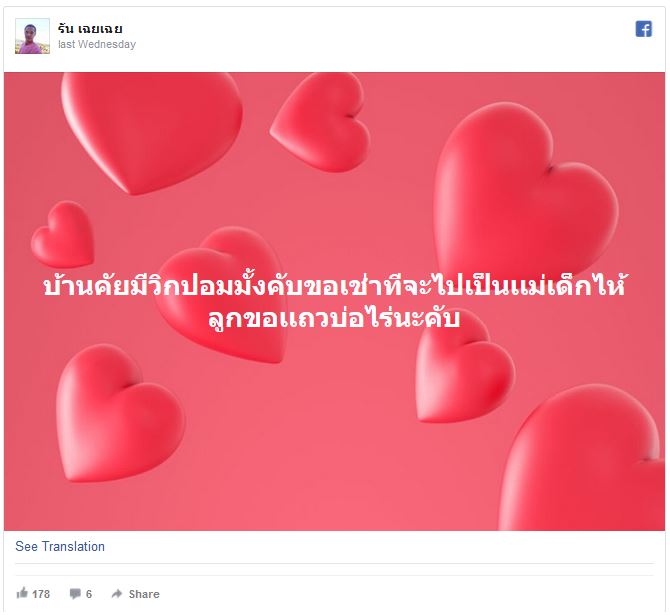Click the See Translation link
670x615 pixels.
click(x=60, y=546)
